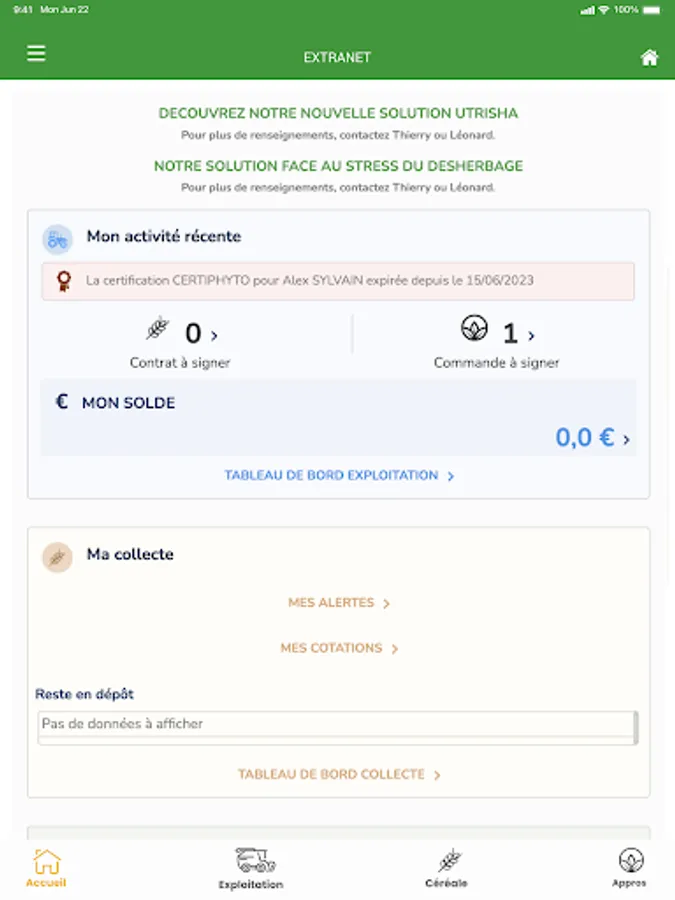
Task: Switch to the Céréale tab
Action: click(x=447, y=868)
